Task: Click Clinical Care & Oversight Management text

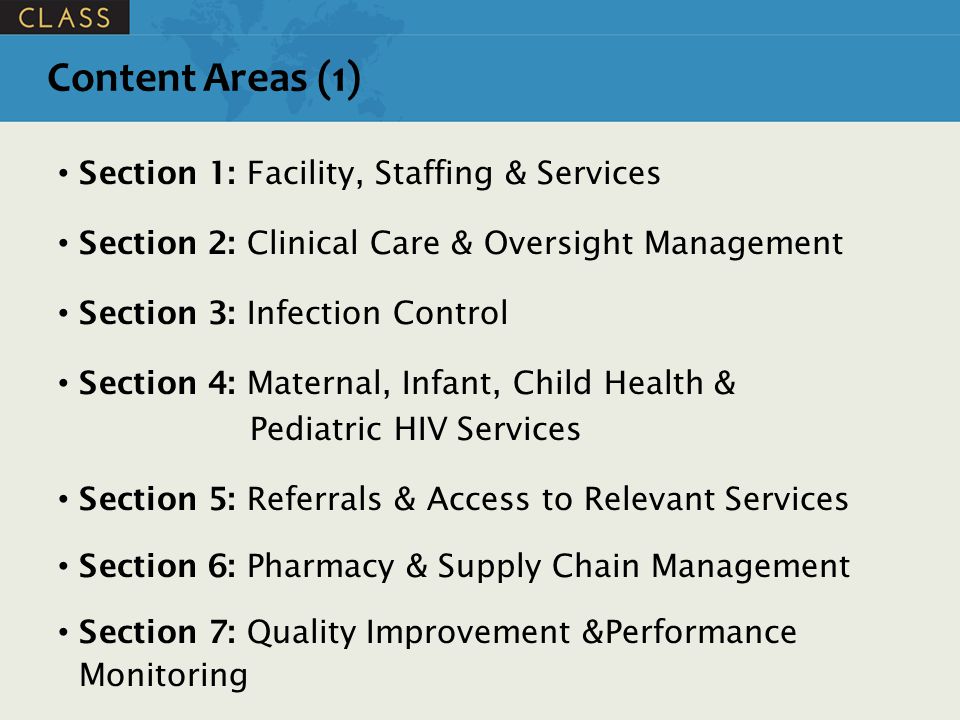Action: 545,244
